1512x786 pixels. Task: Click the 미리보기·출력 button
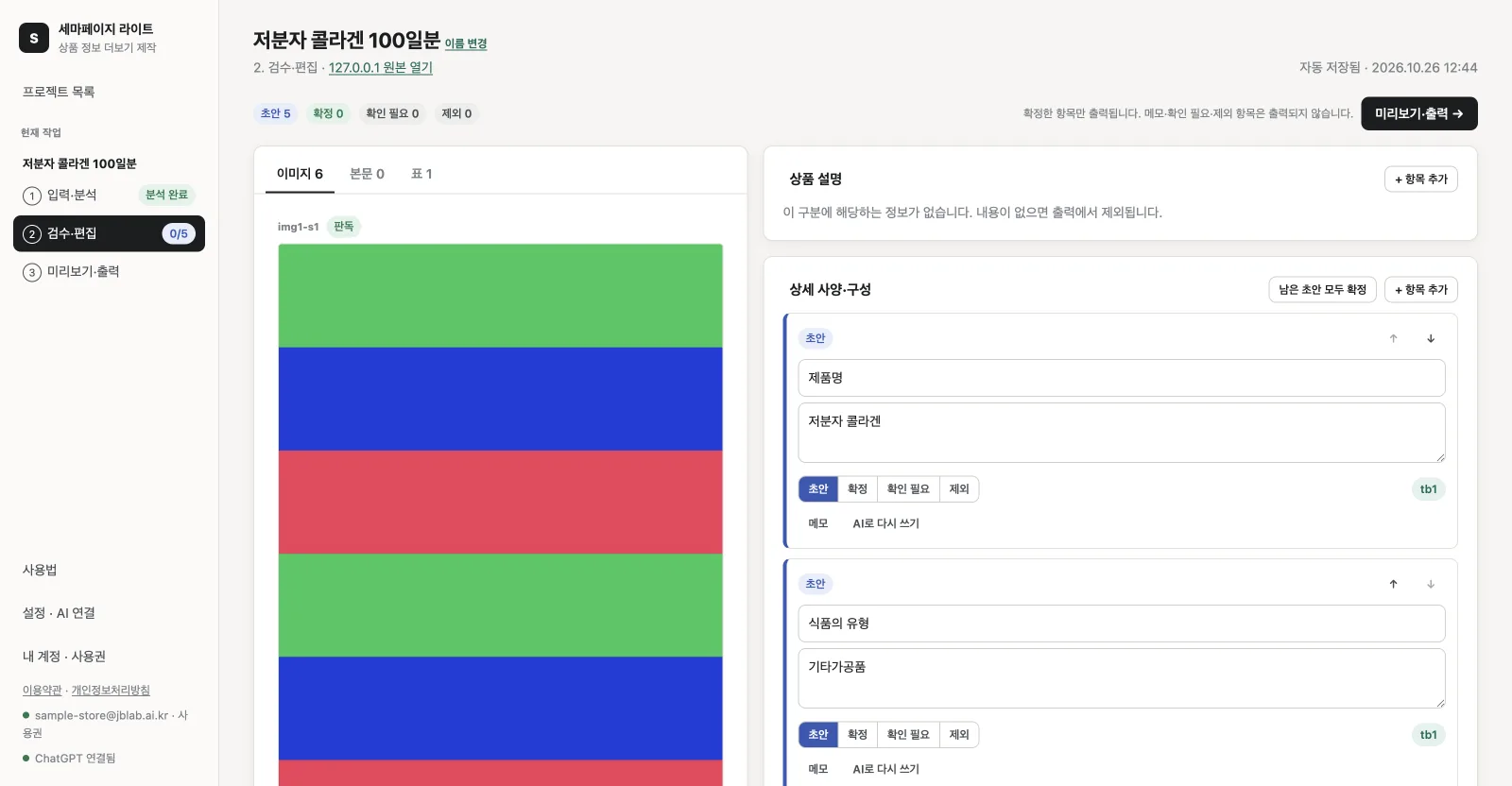click(1419, 113)
